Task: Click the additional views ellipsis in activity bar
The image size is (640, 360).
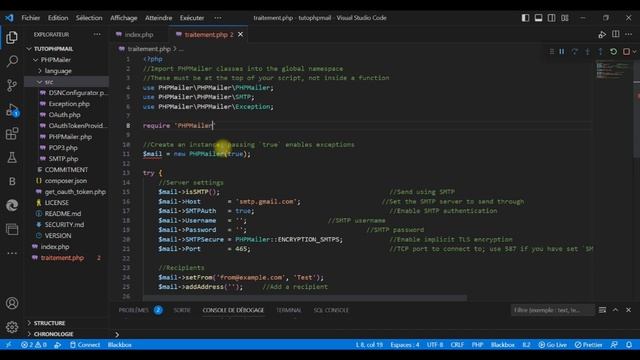Action: 12,253
